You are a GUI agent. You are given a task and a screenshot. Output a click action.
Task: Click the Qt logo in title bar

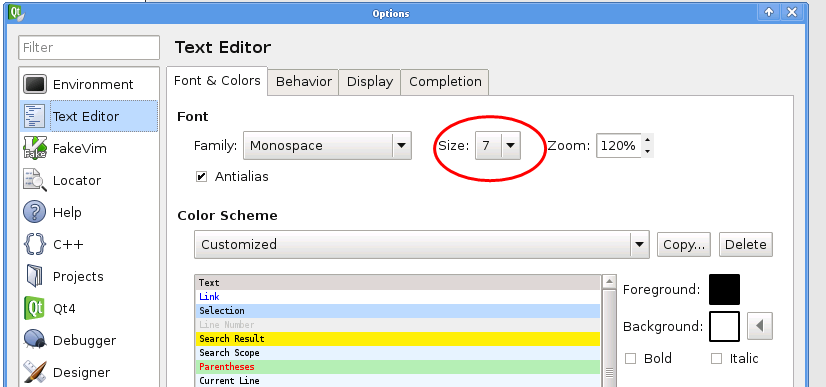point(16,13)
